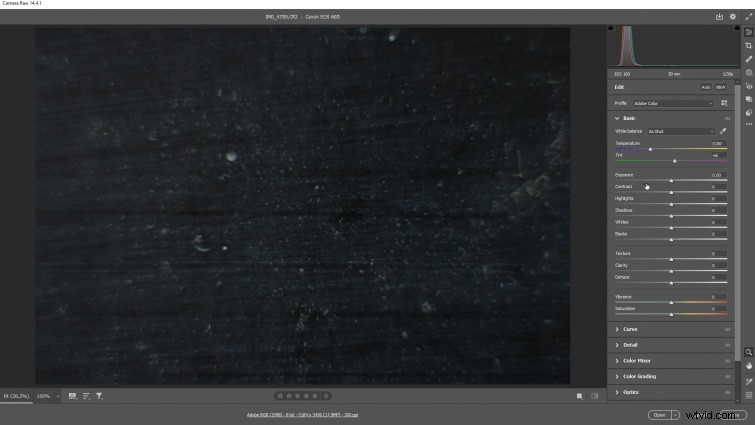
Task: Click the 100% zoom button
Action: click(43, 396)
